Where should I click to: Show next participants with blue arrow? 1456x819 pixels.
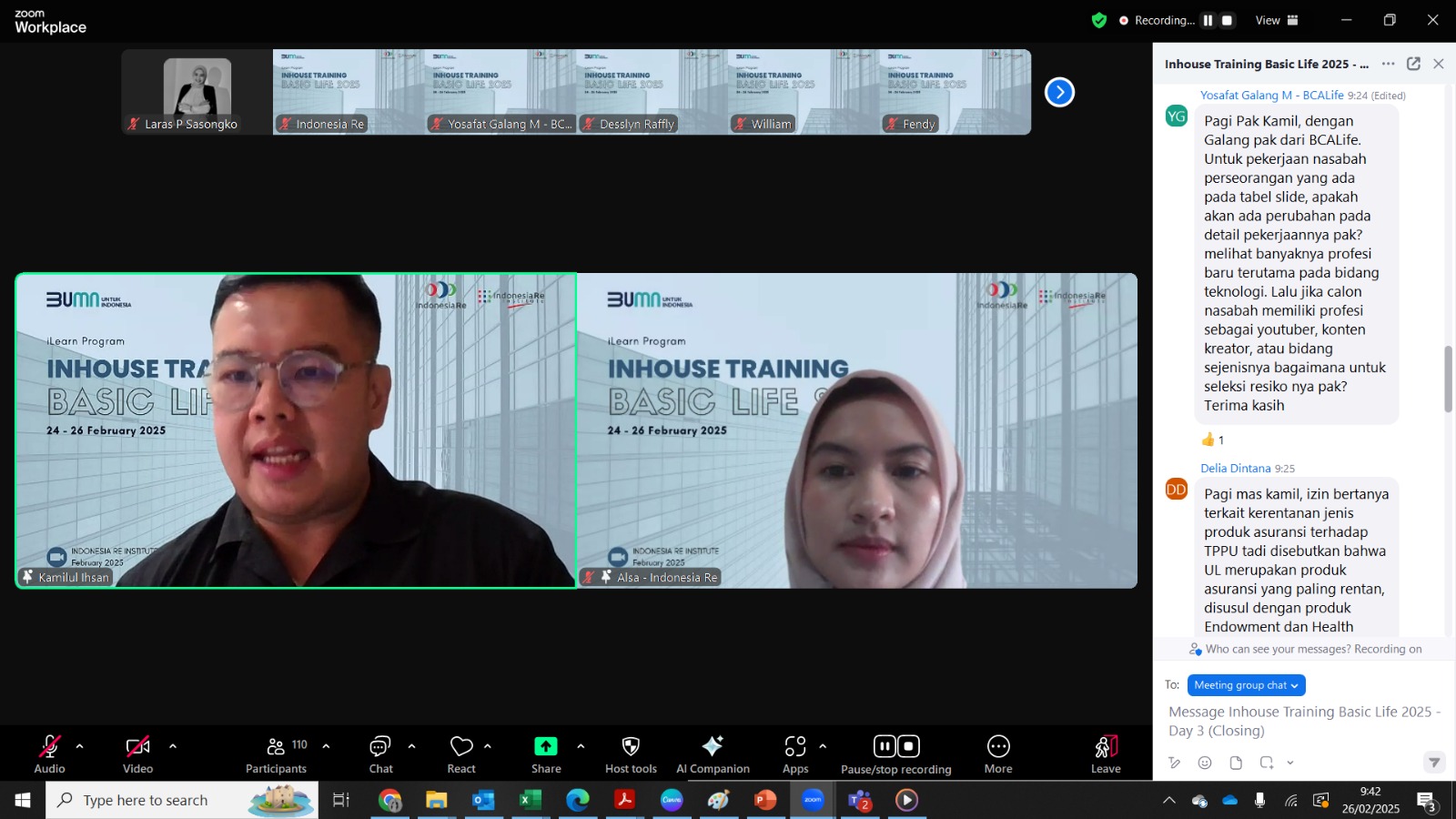click(1059, 92)
